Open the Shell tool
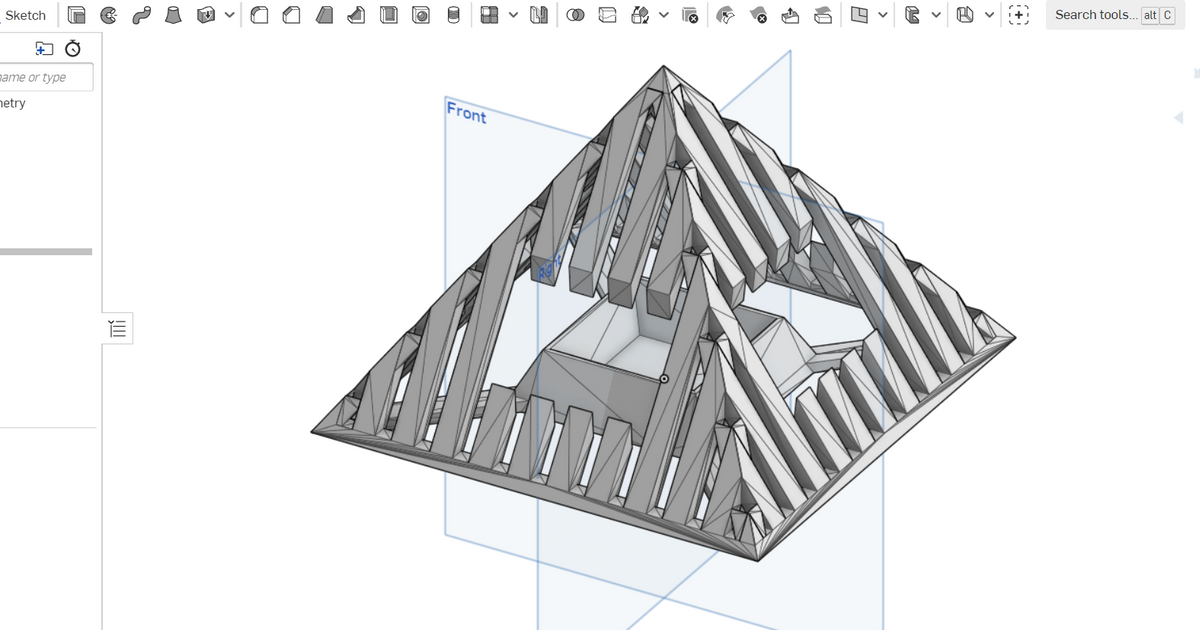The width and height of the screenshot is (1200, 630). [389, 14]
